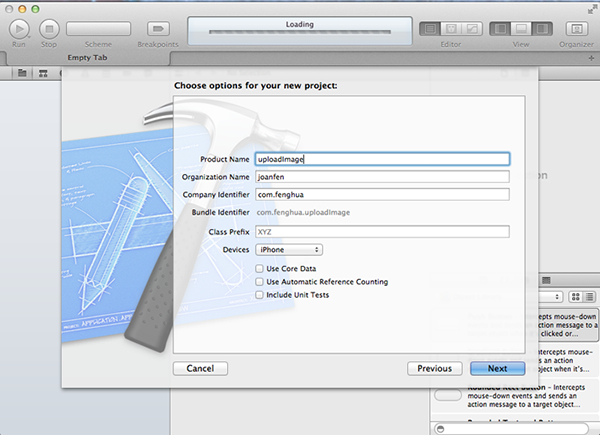Click the Class Prefix field
Image resolution: width=600 pixels, height=435 pixels.
point(382,232)
